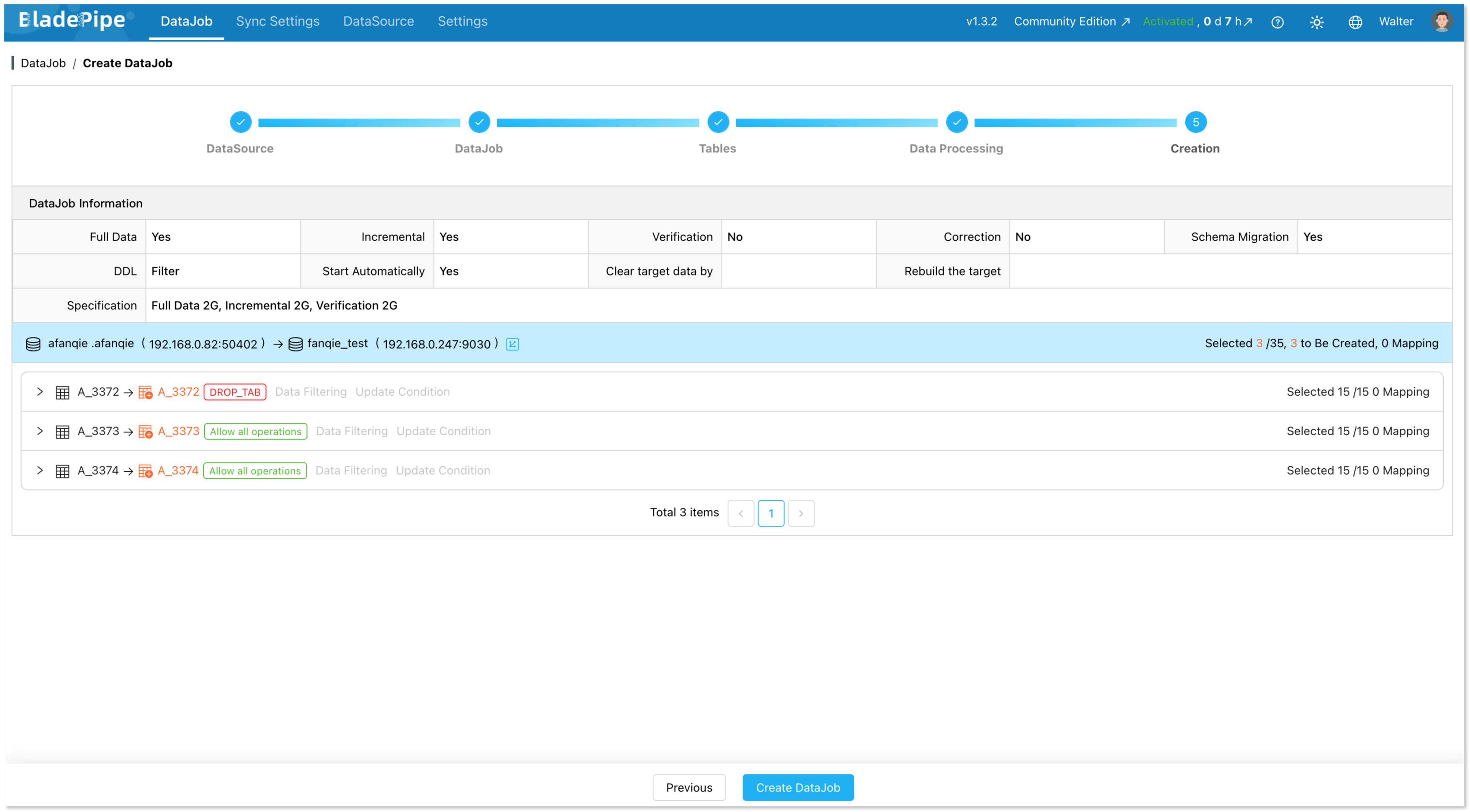Click the help question mark icon
Viewport: 1470px width, 812px height.
1277,22
